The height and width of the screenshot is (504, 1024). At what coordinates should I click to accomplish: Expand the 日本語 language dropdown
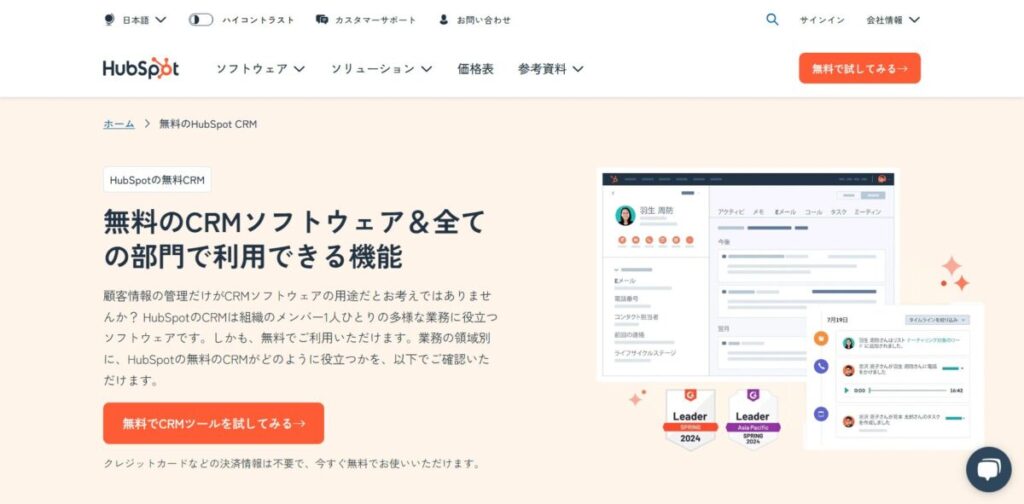pyautogui.click(x=144, y=20)
